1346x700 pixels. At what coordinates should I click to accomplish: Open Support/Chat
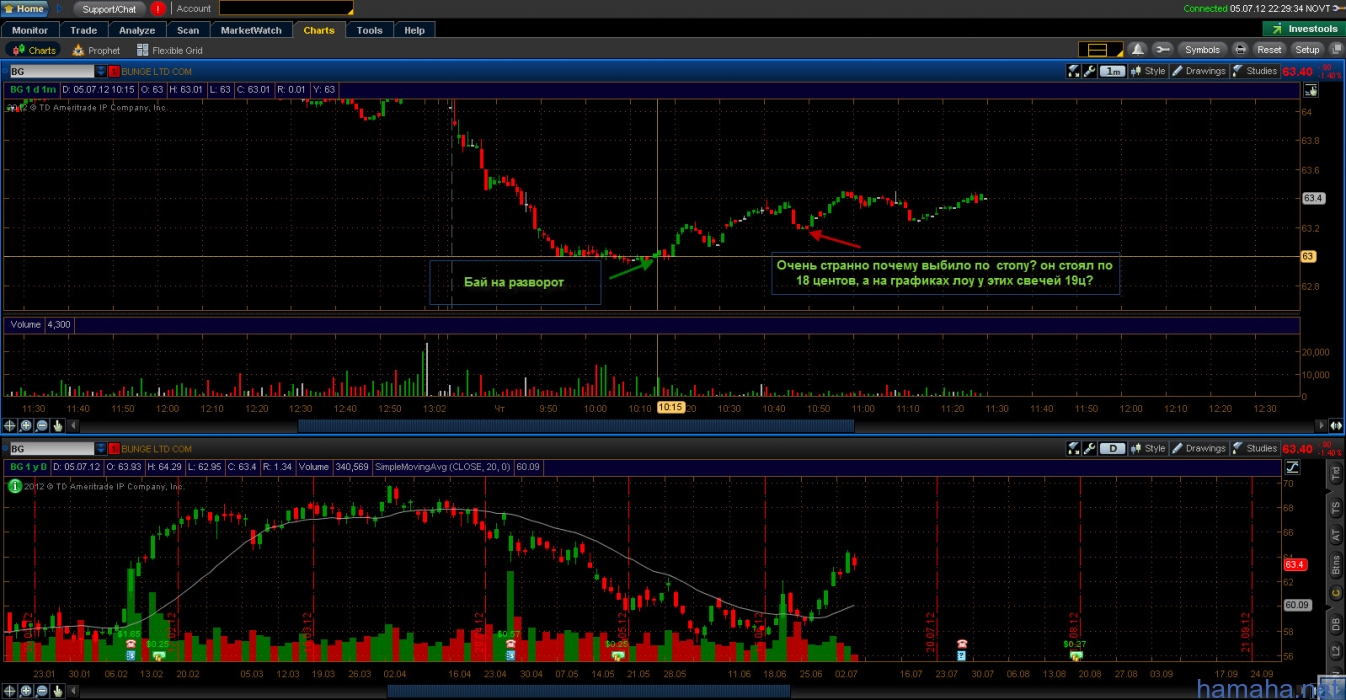110,8
